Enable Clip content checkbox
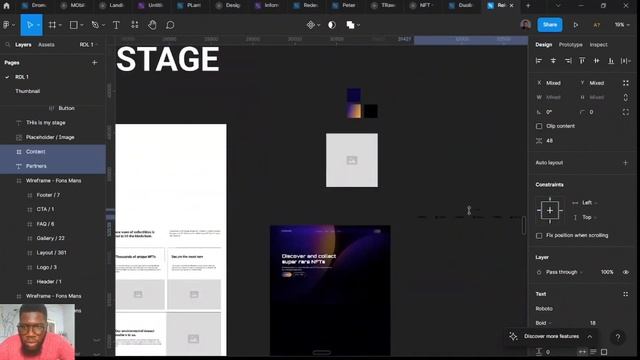Screen dimensions: 640x360 click(539, 126)
